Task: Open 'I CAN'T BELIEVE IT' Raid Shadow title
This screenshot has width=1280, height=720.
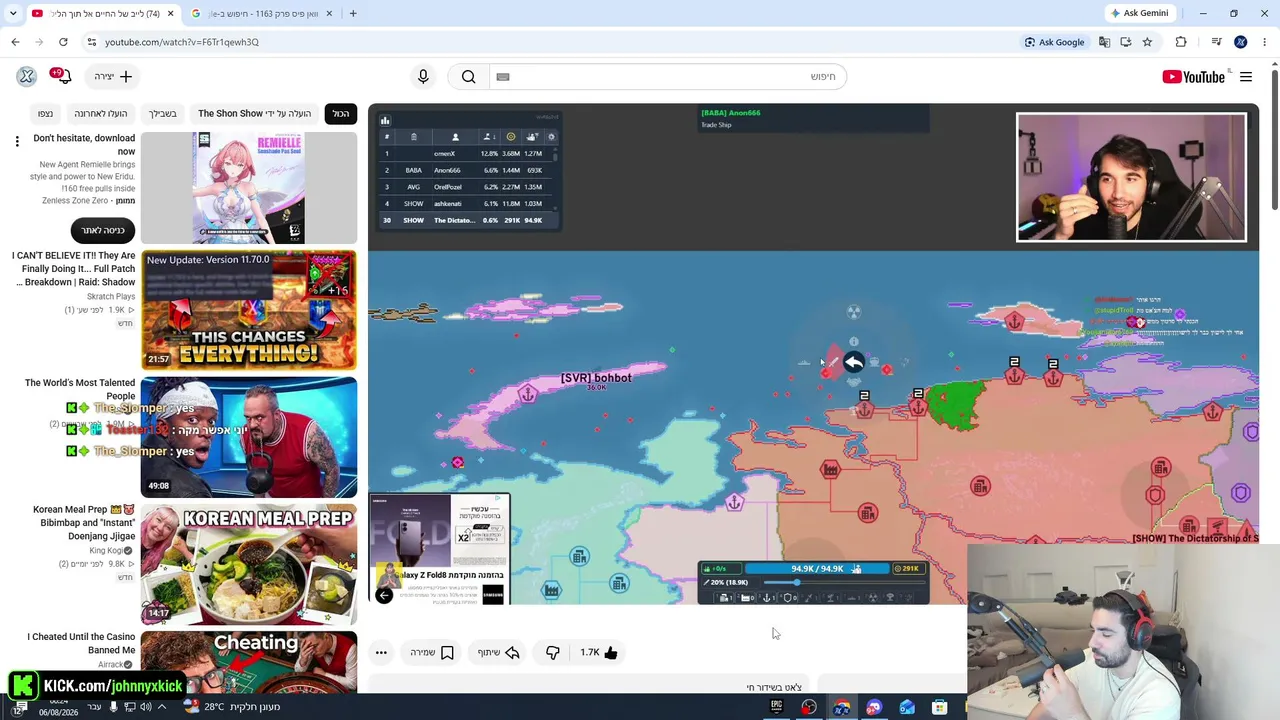Action: 75,269
